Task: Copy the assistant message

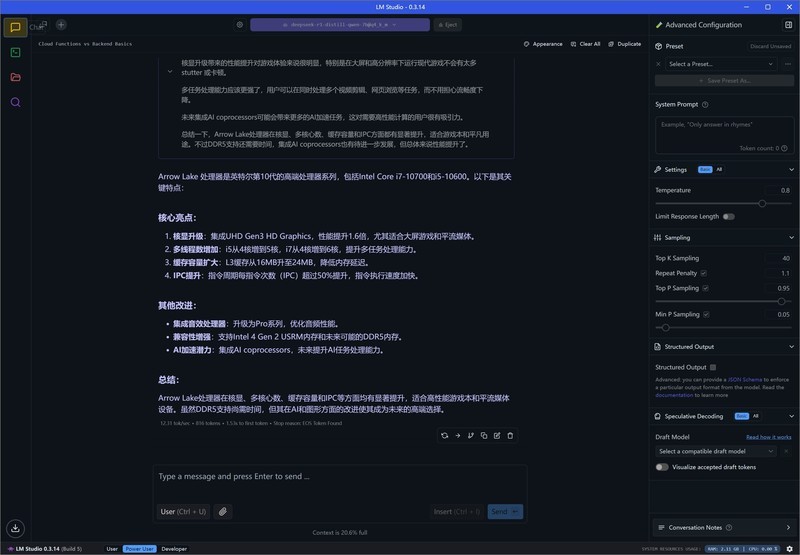Action: [484, 436]
